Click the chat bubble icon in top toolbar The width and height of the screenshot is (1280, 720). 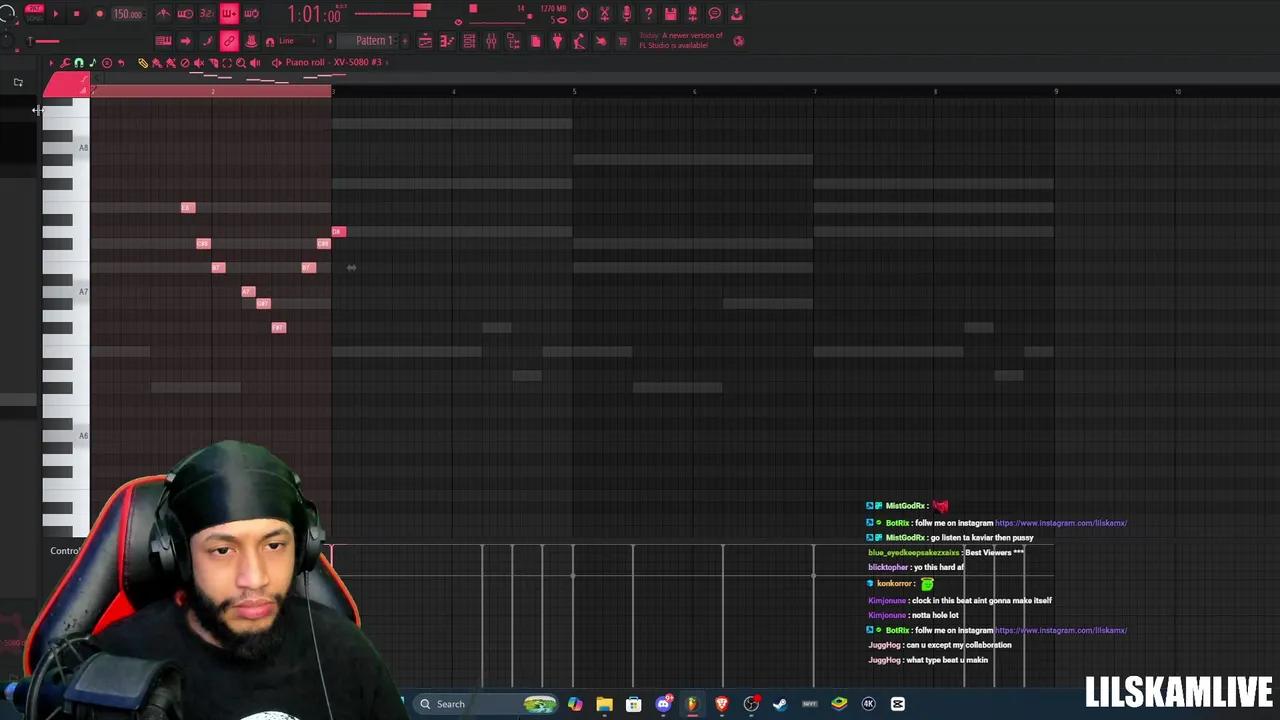pyautogui.click(x=714, y=13)
